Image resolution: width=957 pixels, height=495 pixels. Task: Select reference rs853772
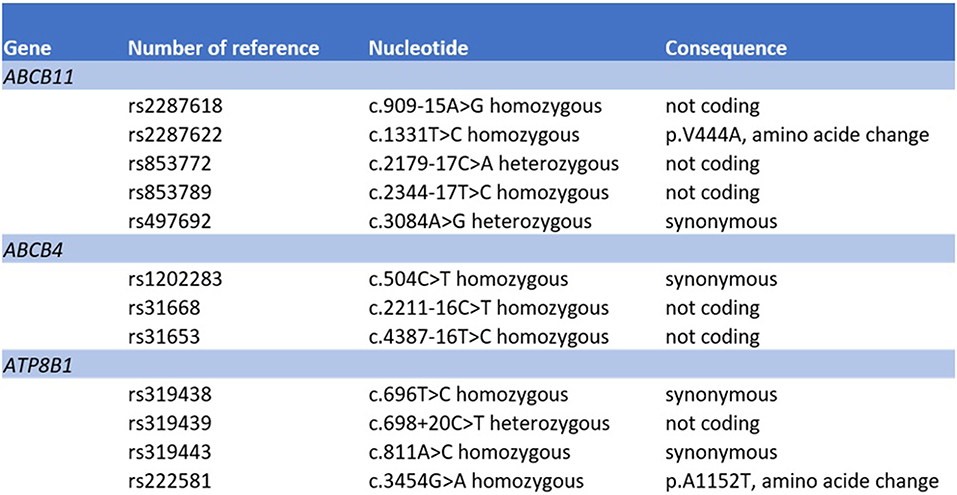169,164
